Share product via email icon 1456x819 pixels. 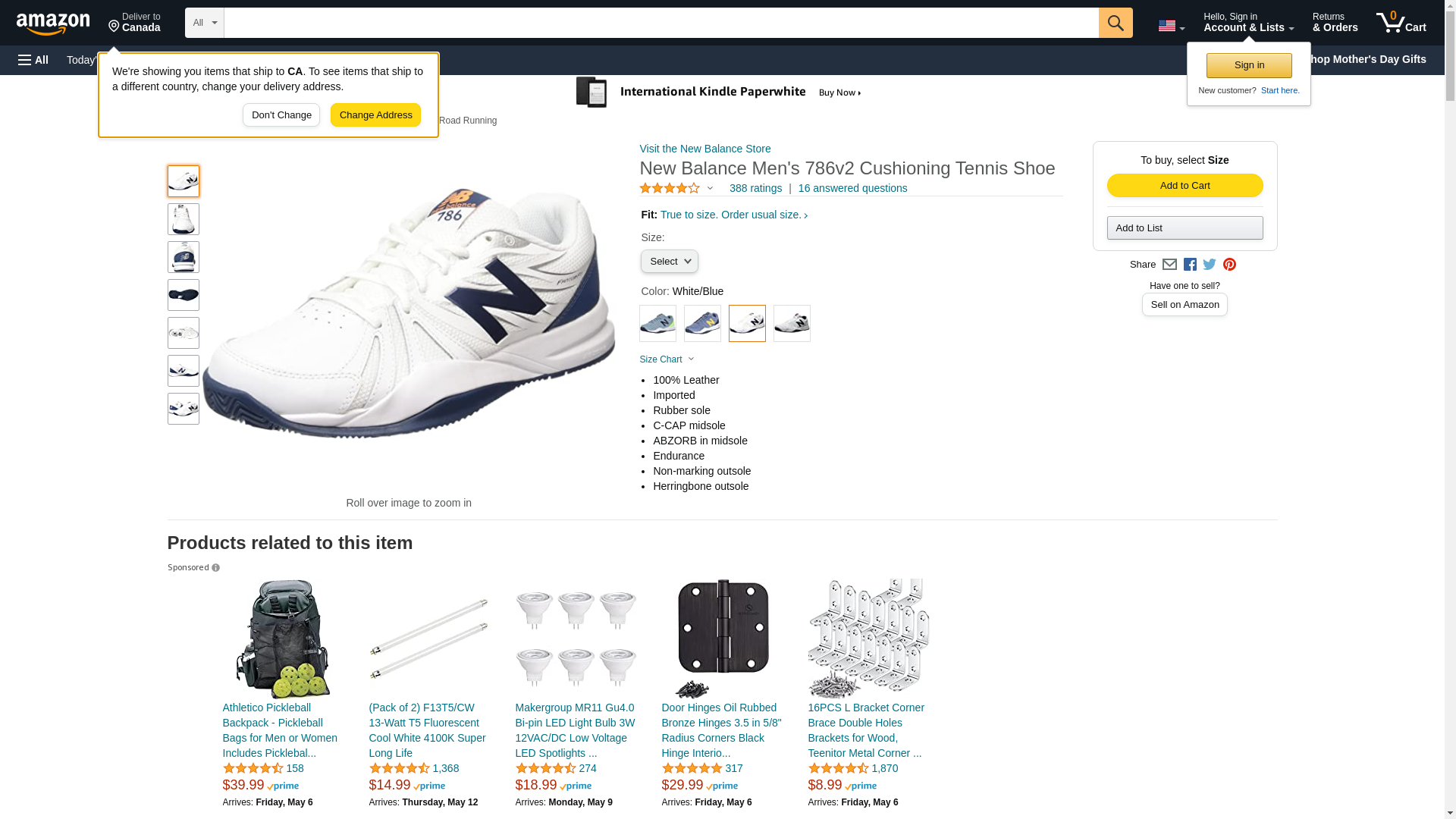[x=1169, y=265]
